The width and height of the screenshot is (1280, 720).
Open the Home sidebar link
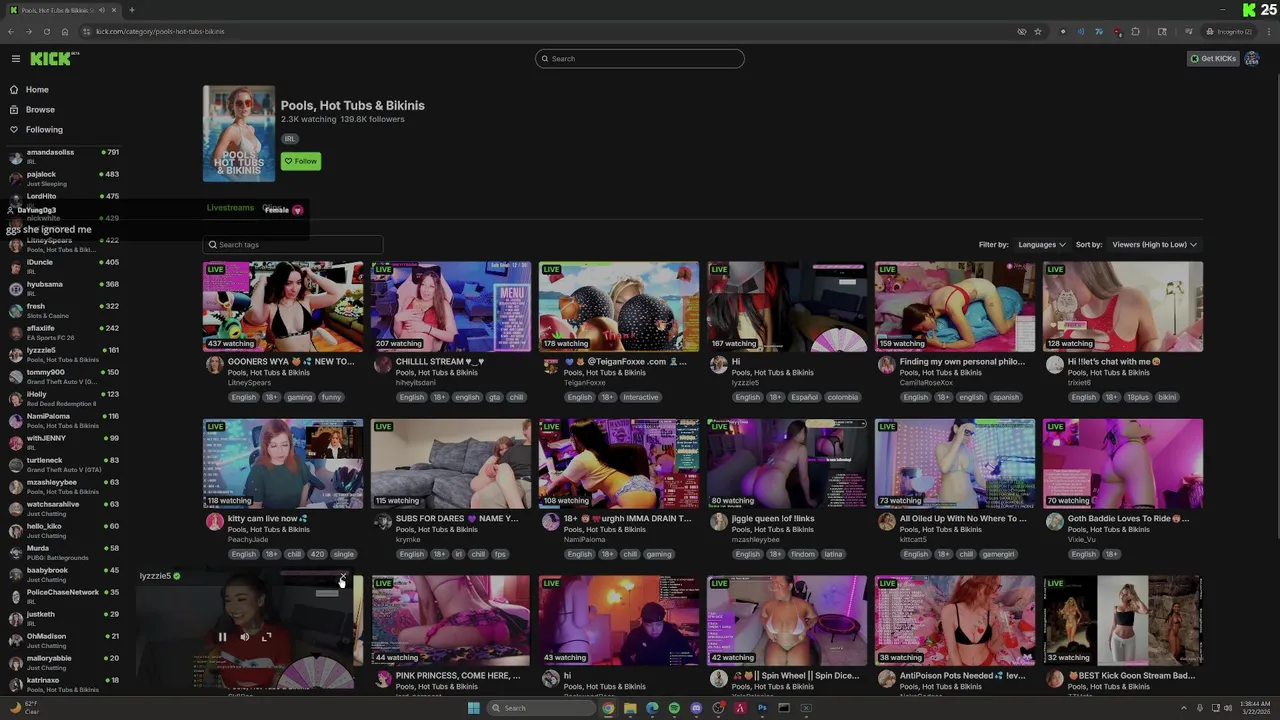(x=37, y=90)
